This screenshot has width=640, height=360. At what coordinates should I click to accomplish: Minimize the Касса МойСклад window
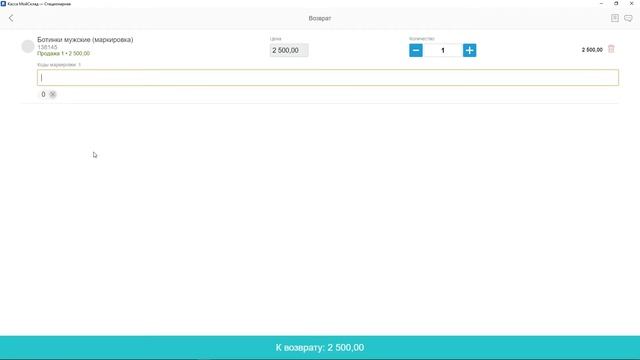click(x=601, y=4)
